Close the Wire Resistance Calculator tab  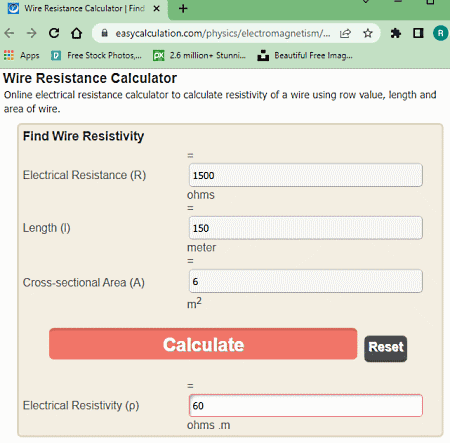pos(156,9)
